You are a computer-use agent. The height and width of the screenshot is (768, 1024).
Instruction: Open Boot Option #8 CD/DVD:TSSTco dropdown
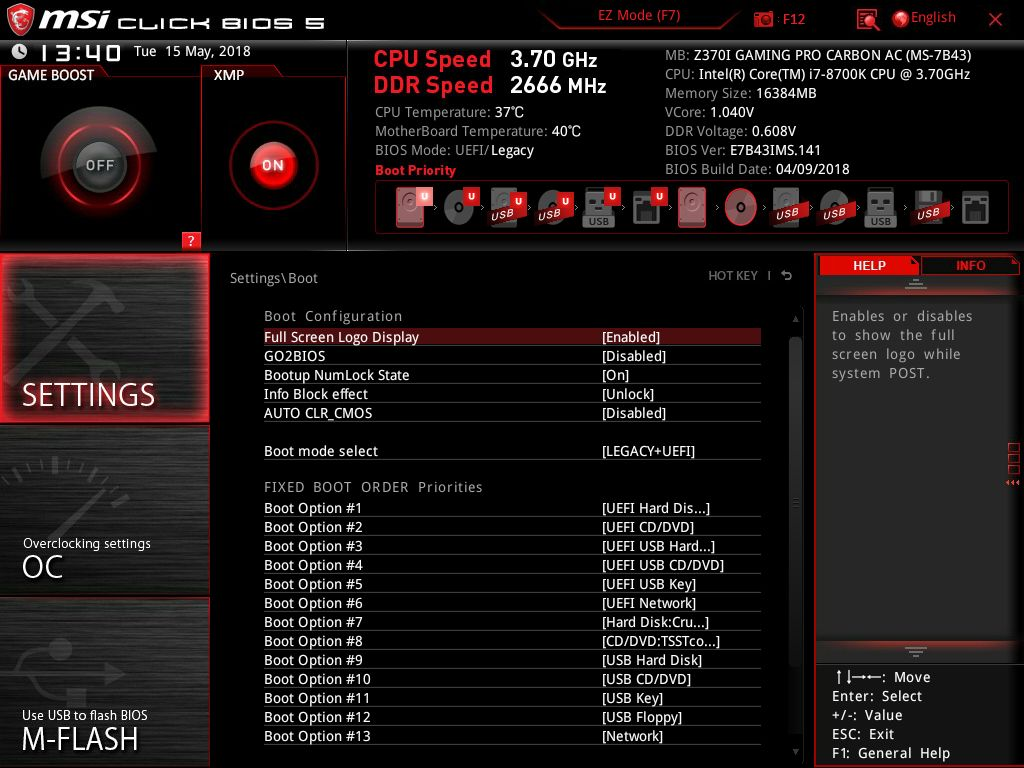click(512, 641)
